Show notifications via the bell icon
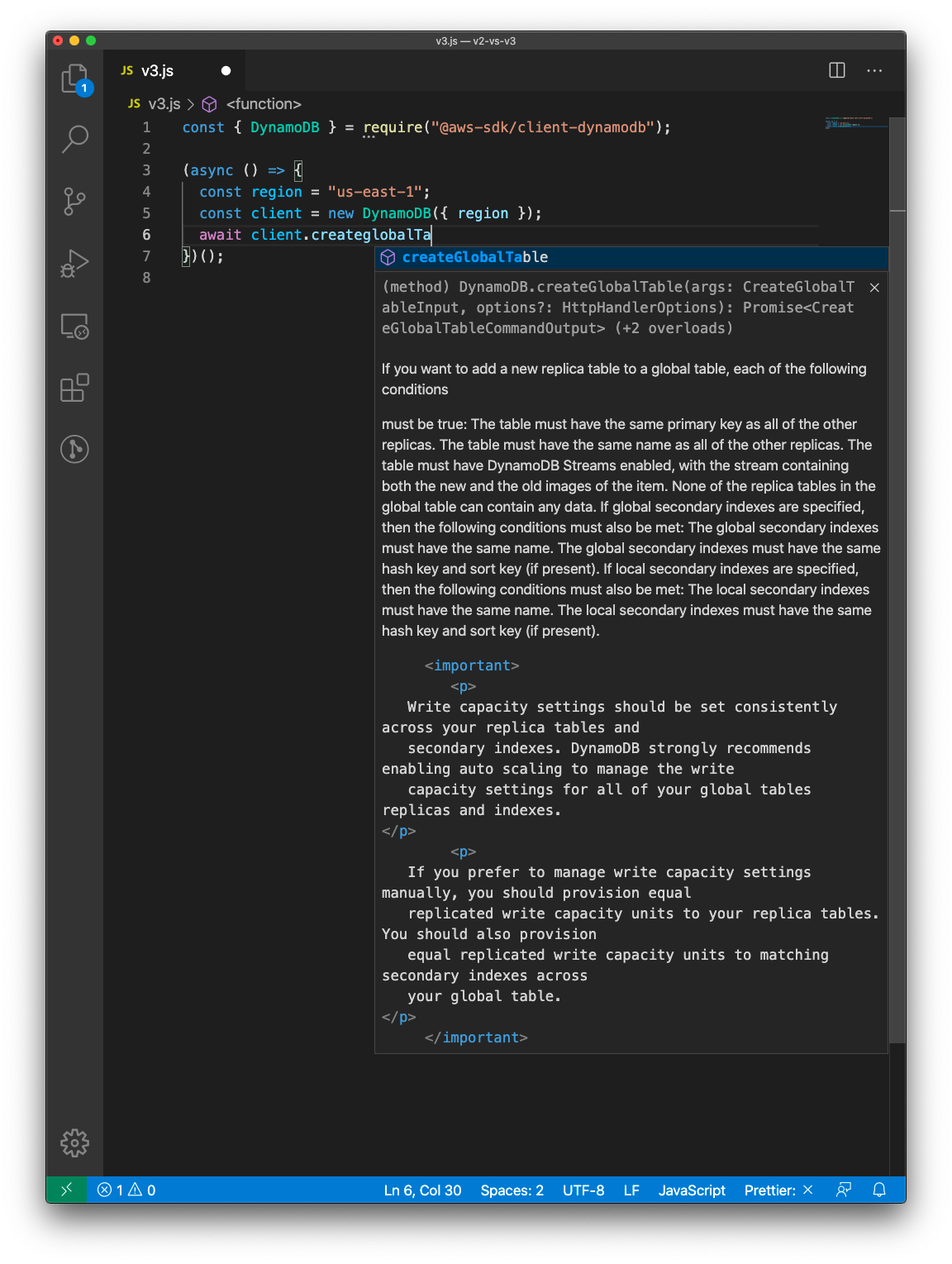This screenshot has width=952, height=1264. tap(879, 1190)
